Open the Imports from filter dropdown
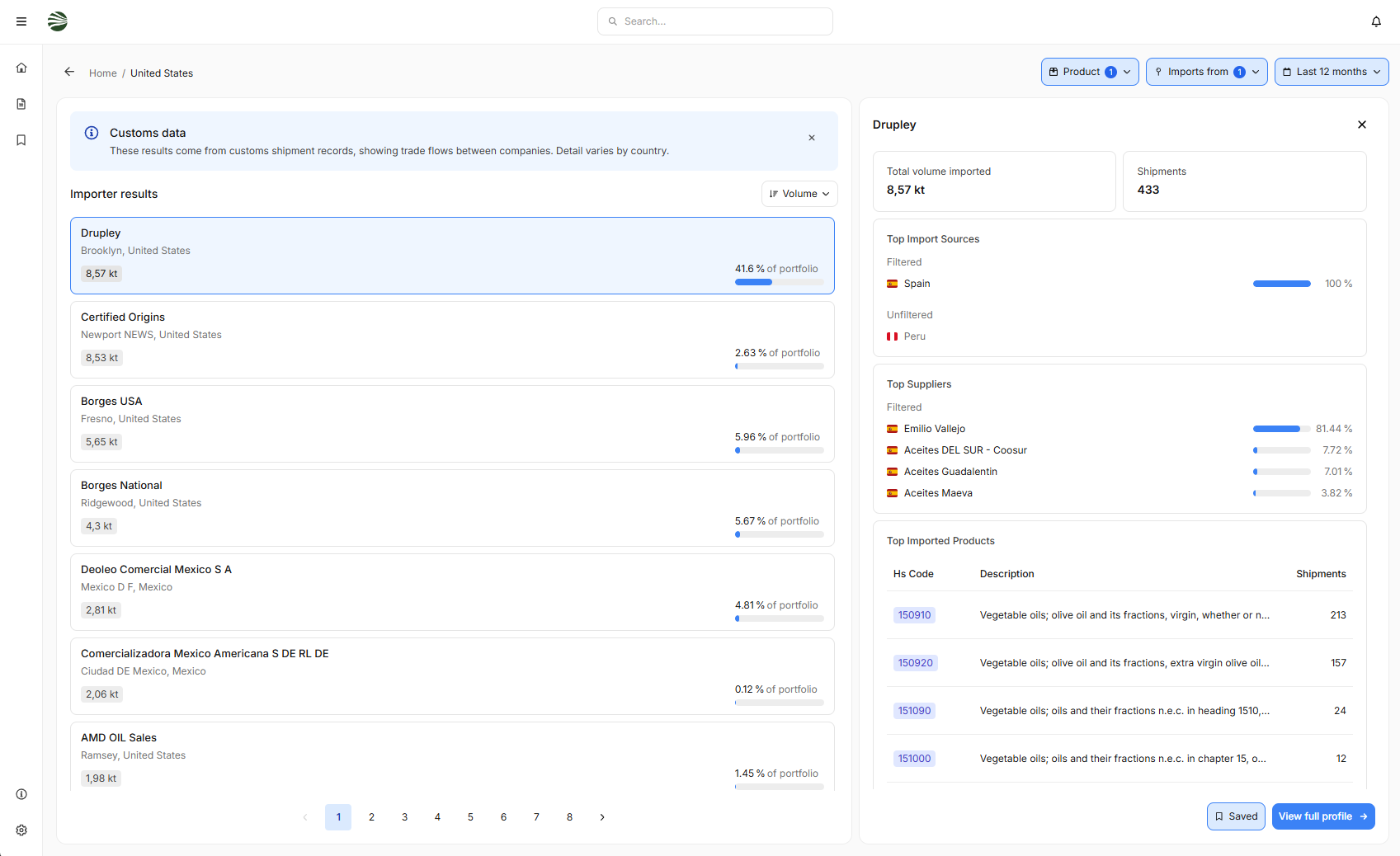 1206,72
